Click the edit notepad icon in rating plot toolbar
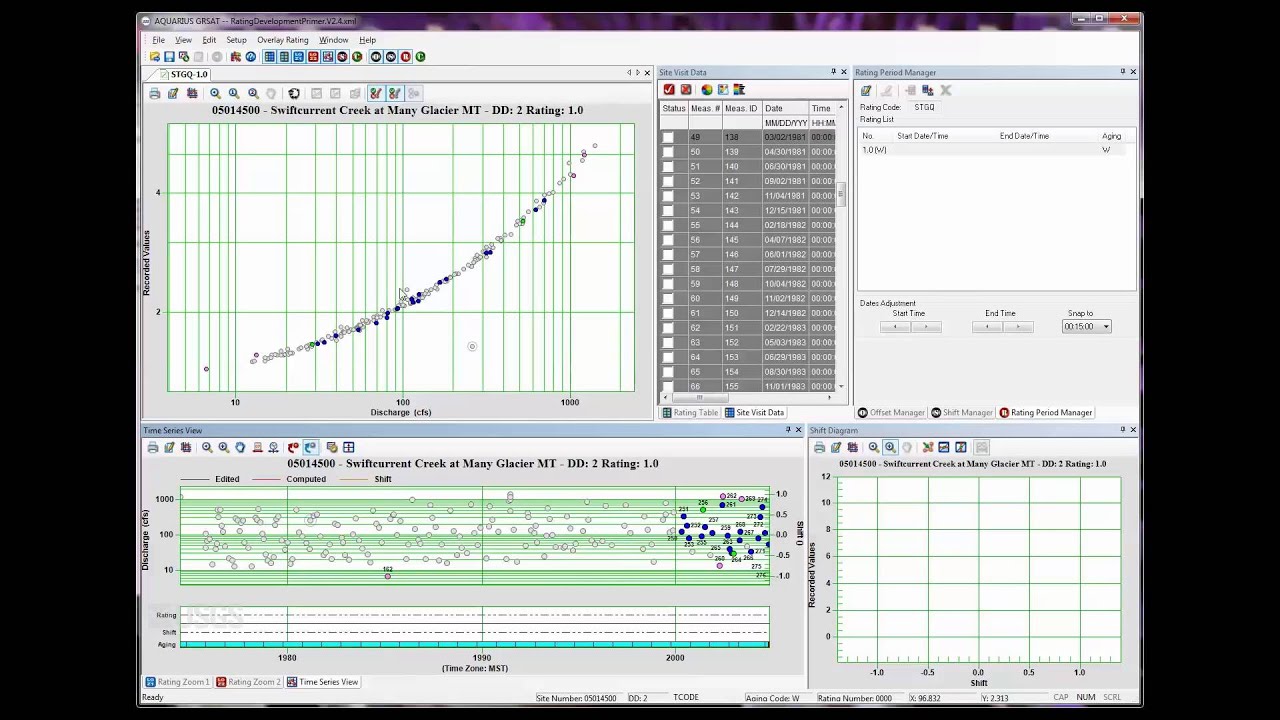 173,93
